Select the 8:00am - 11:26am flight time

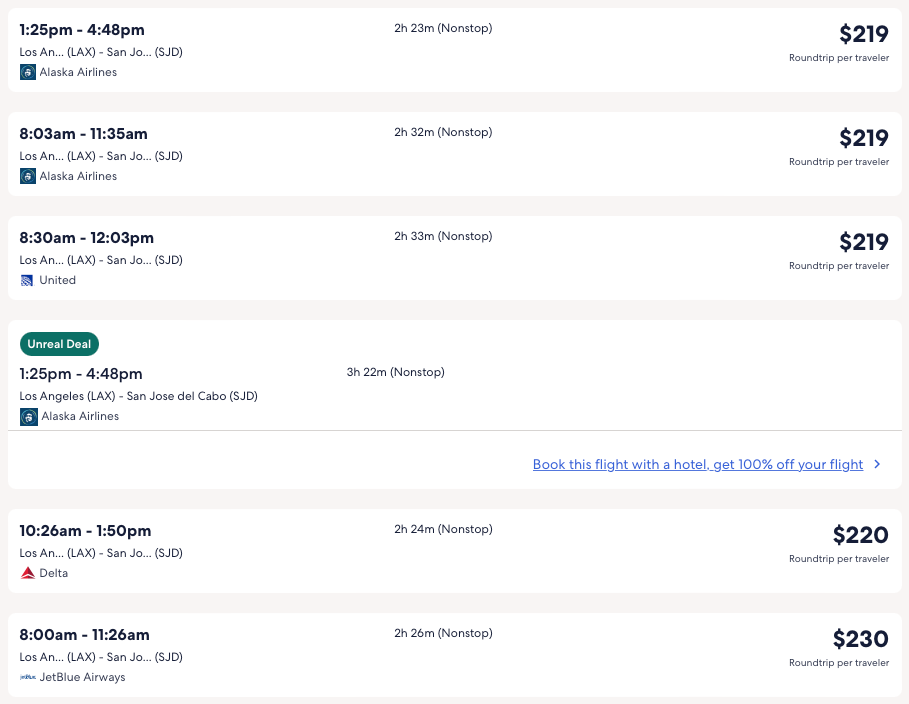coord(84,635)
